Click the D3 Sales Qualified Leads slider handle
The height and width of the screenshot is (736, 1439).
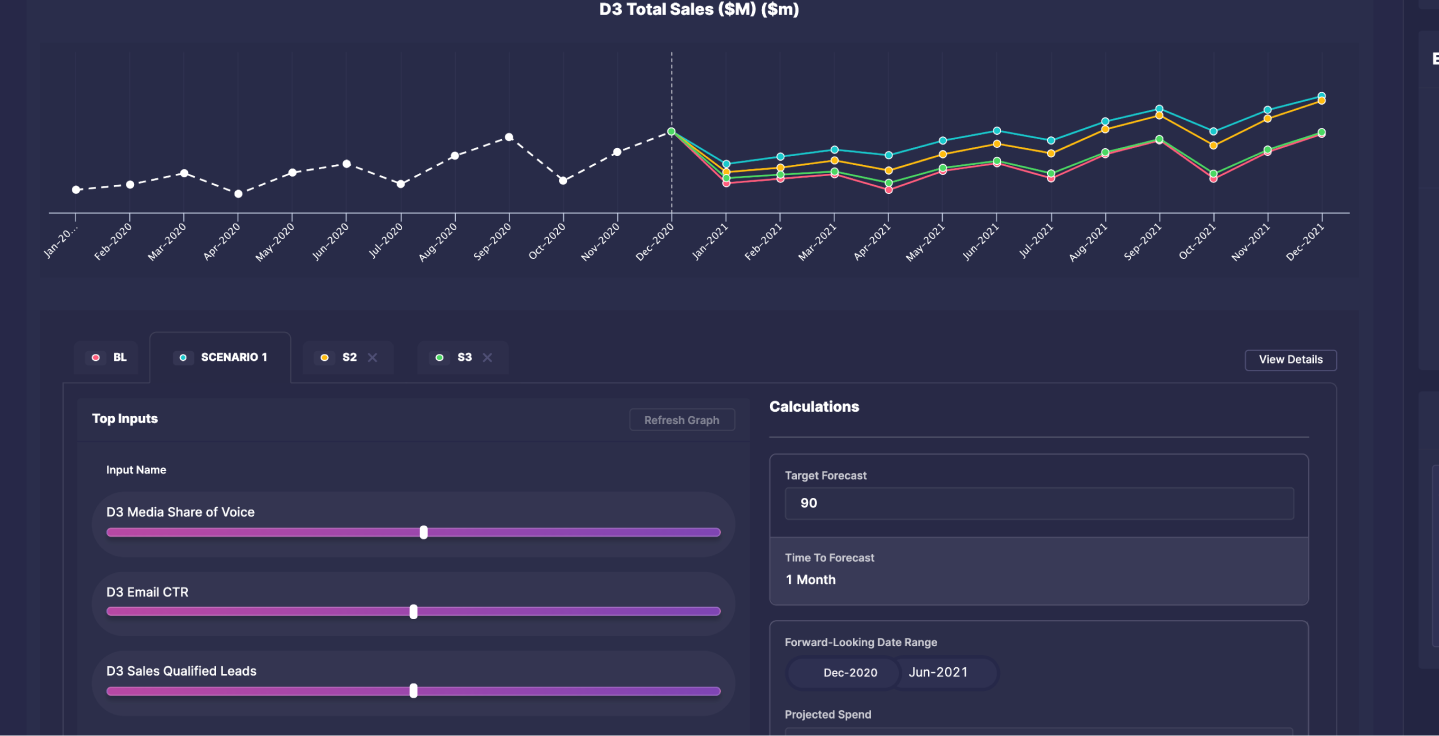coord(414,691)
